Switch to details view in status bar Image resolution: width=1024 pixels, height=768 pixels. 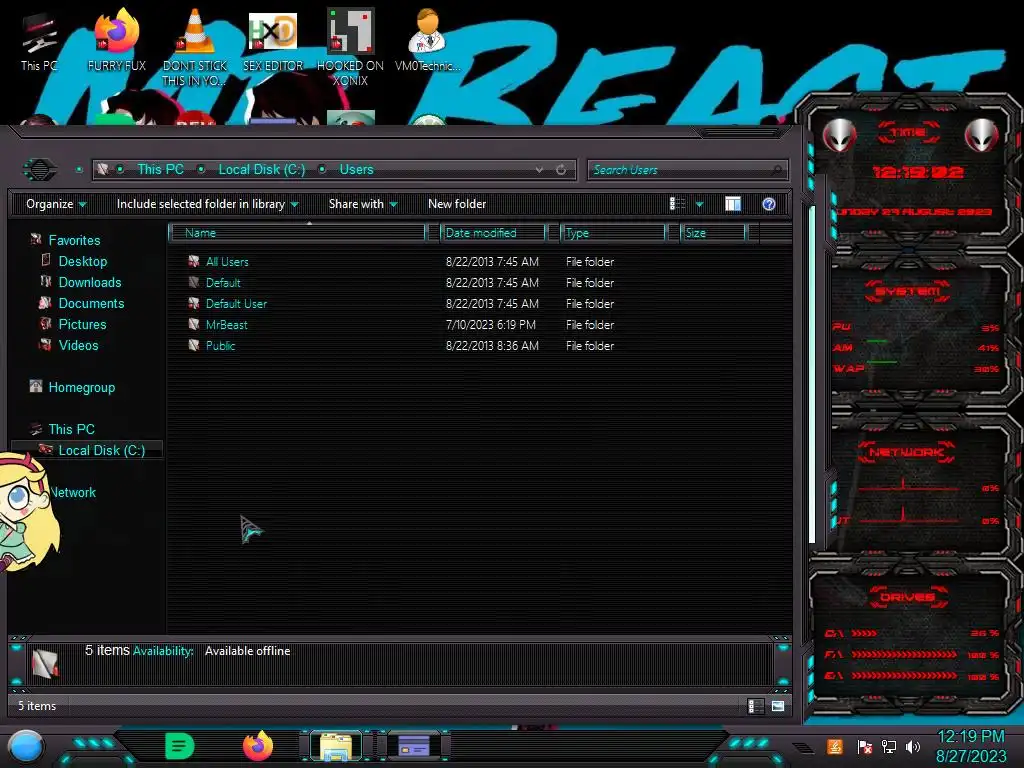tap(756, 705)
